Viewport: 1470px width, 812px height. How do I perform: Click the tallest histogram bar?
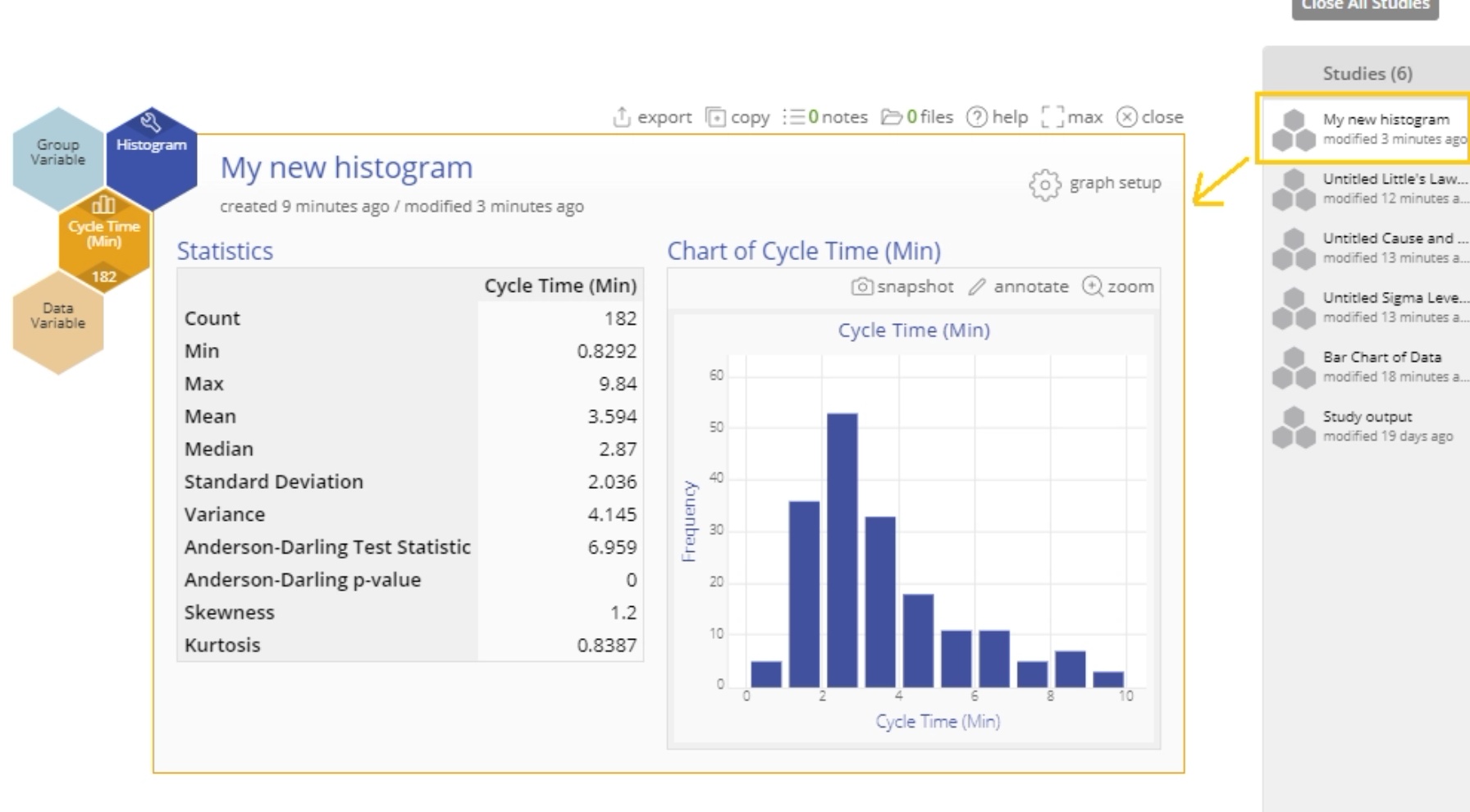click(x=842, y=550)
